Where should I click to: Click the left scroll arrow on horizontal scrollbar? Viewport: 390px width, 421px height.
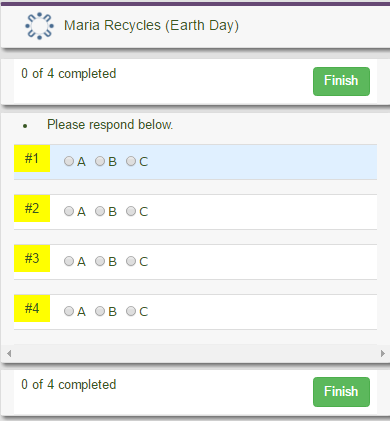9,353
